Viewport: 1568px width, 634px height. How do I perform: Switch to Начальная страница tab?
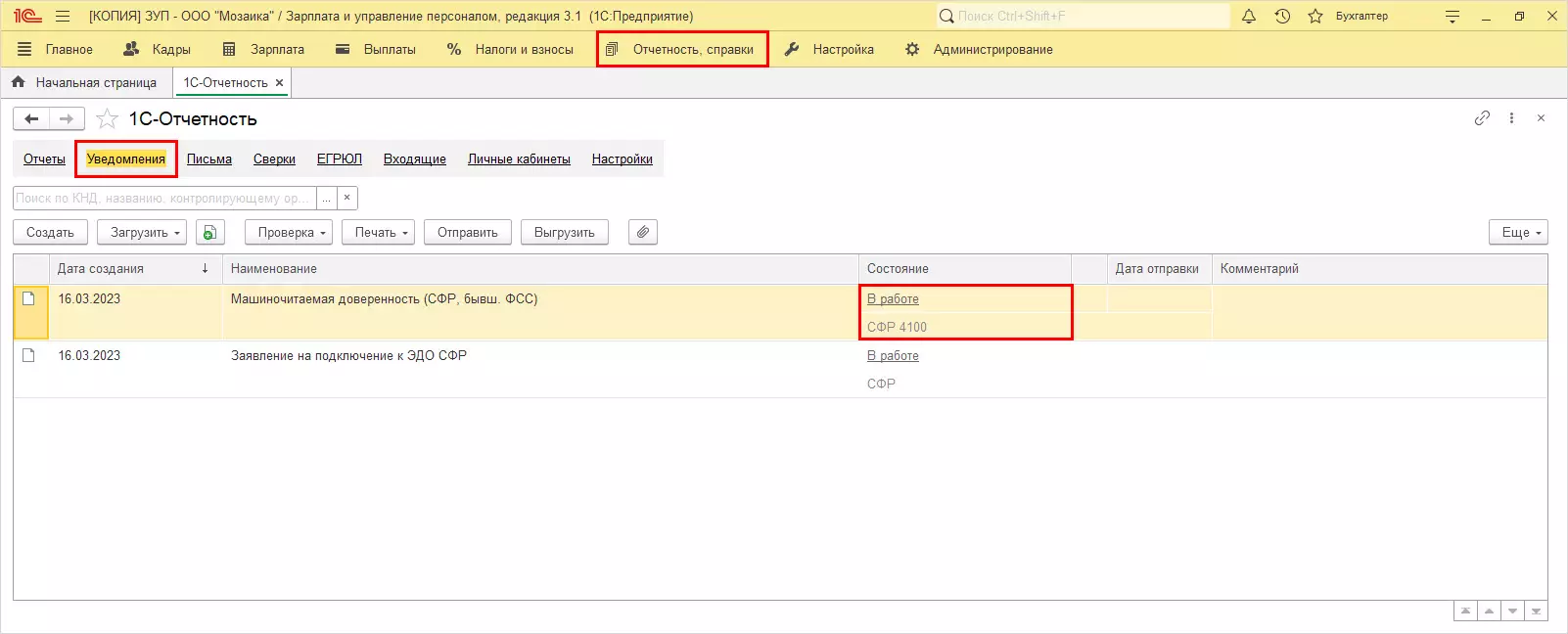coord(84,82)
